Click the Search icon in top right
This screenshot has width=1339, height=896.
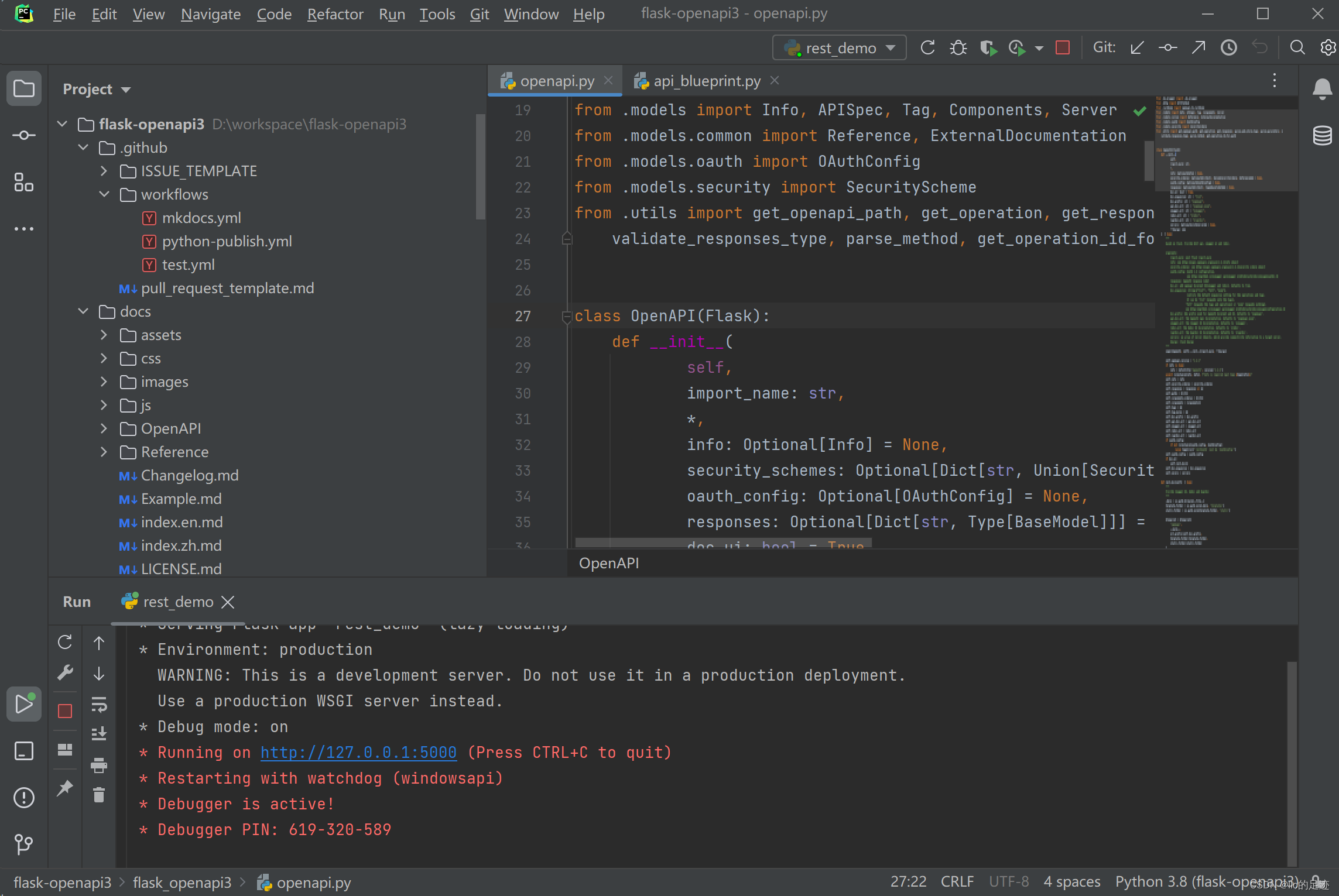click(1297, 47)
